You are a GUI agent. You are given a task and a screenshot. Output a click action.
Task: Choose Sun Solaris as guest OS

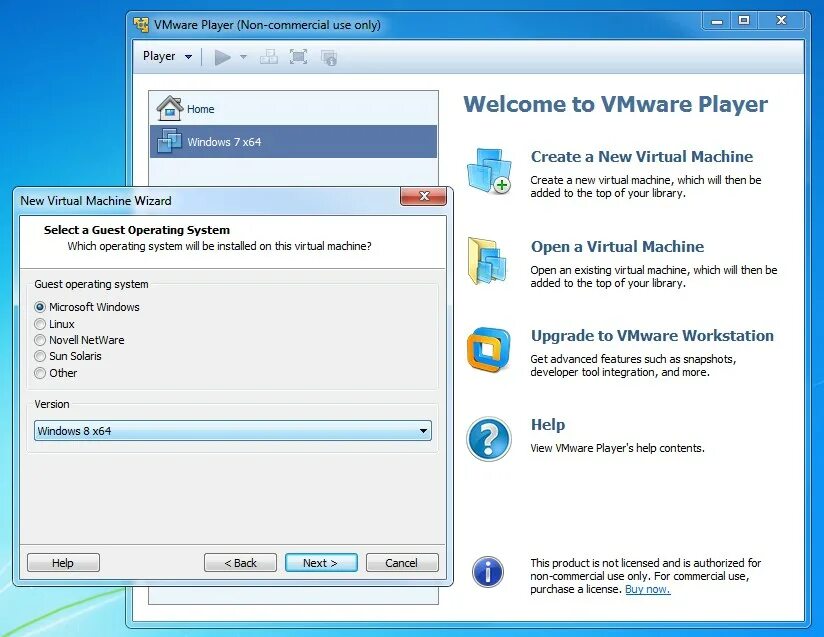pos(40,356)
